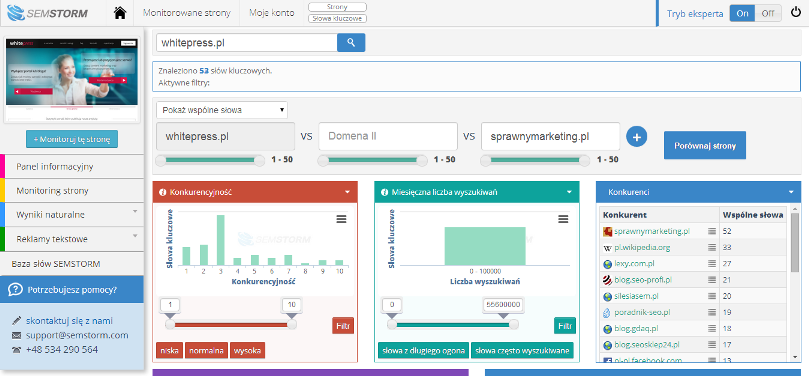Image resolution: width=809 pixels, height=376 pixels.
Task: Click pl.wikipedia.org competitor link
Action: tap(642, 248)
